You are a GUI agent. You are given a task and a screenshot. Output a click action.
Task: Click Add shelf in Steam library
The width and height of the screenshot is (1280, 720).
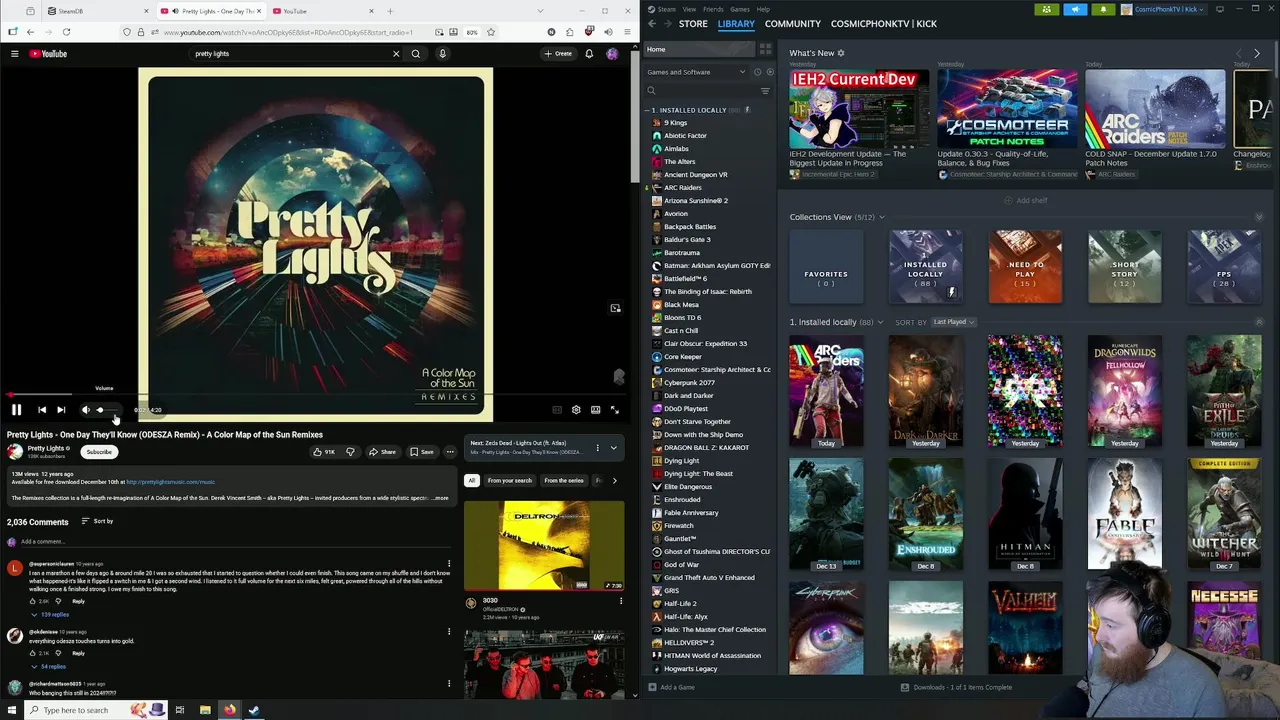1026,200
